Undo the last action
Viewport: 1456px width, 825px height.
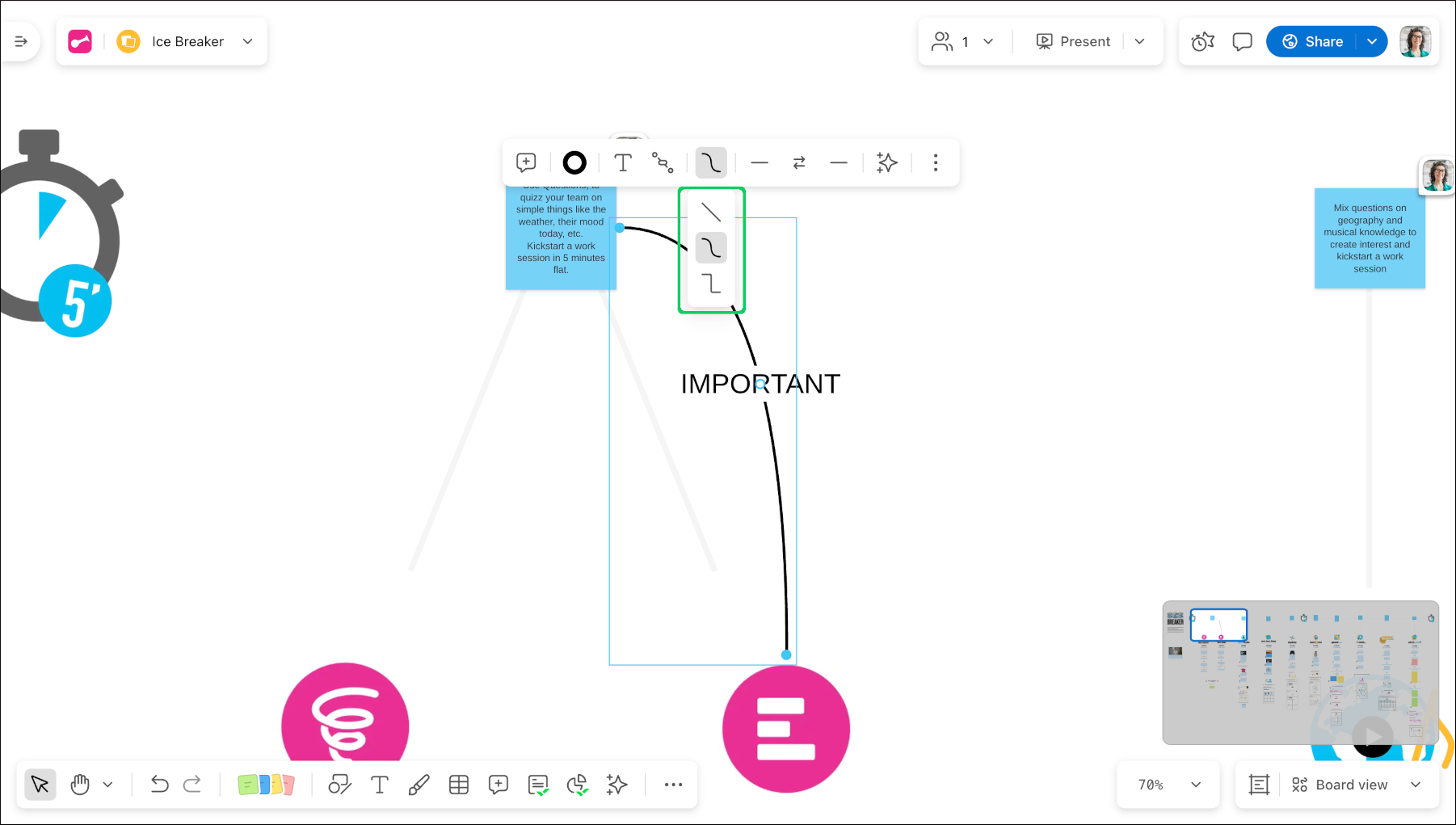159,784
